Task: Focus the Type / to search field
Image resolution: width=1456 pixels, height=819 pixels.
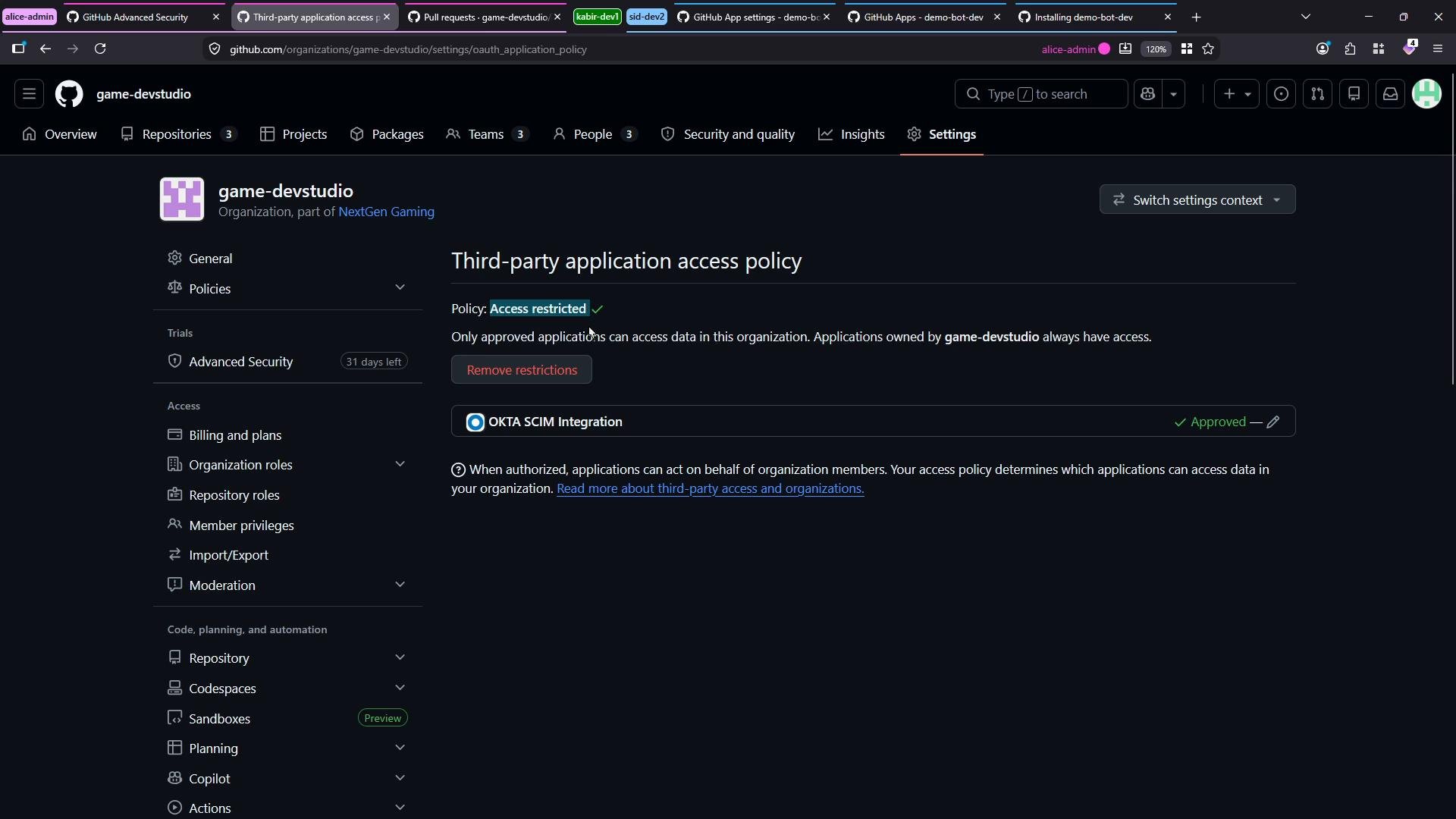Action: pos(1040,94)
